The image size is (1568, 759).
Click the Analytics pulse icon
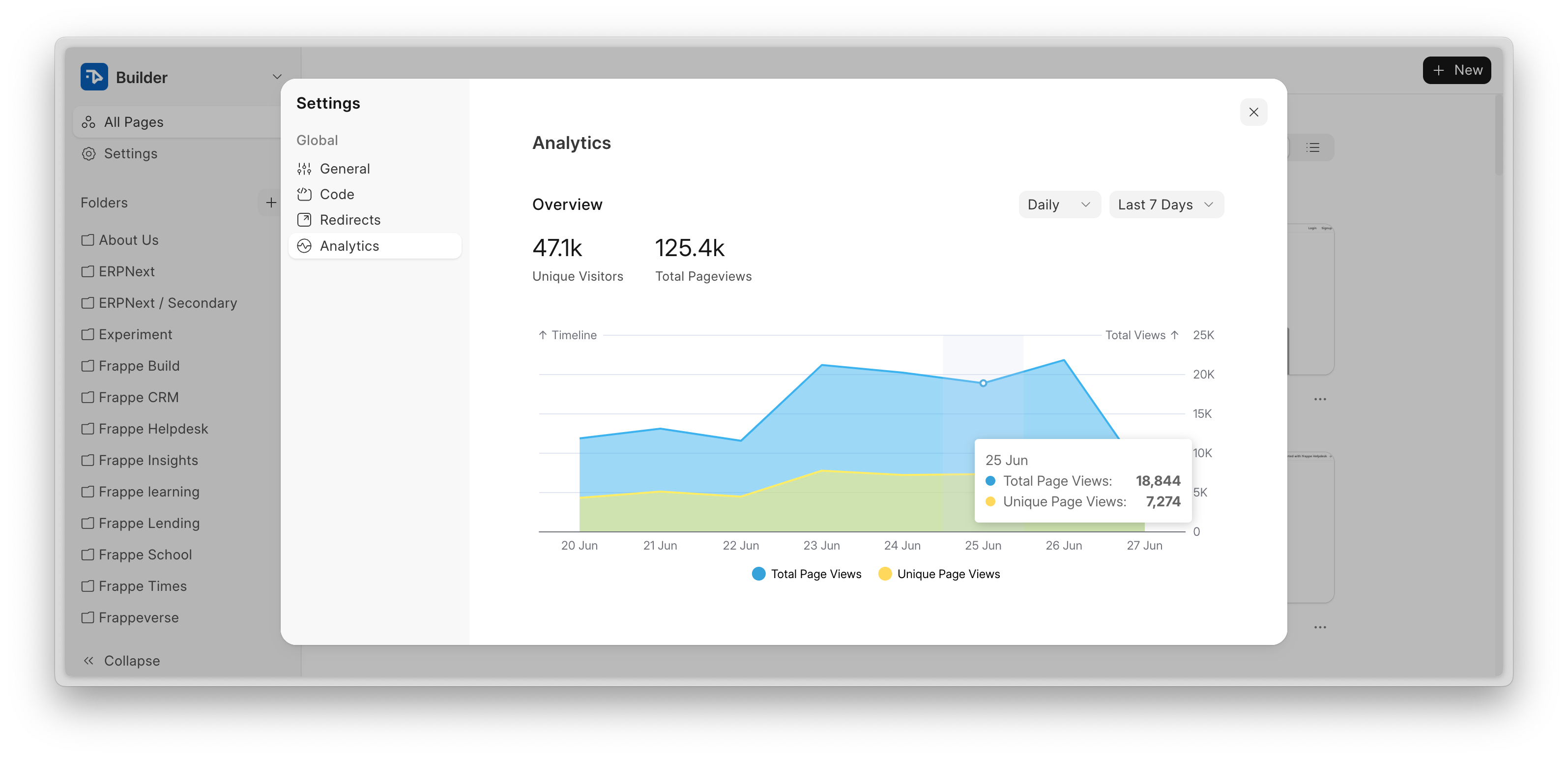(304, 246)
